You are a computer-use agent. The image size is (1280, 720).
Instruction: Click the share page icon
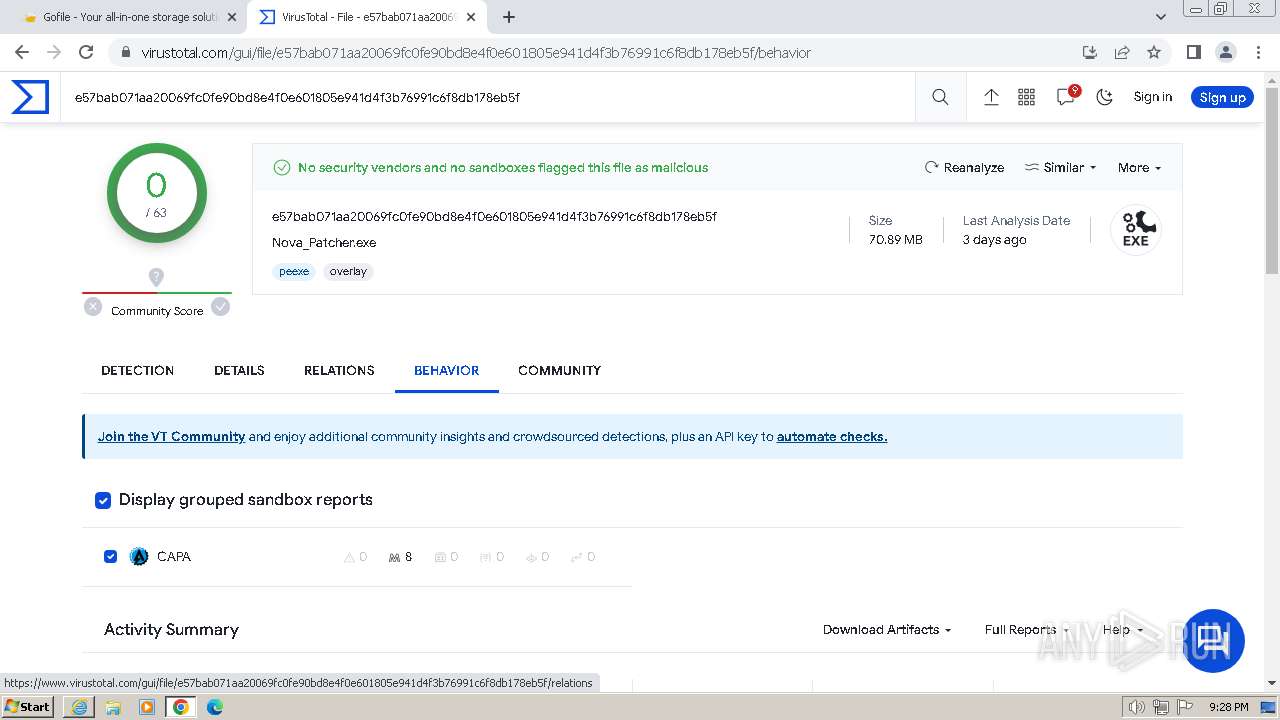pyautogui.click(x=1122, y=52)
